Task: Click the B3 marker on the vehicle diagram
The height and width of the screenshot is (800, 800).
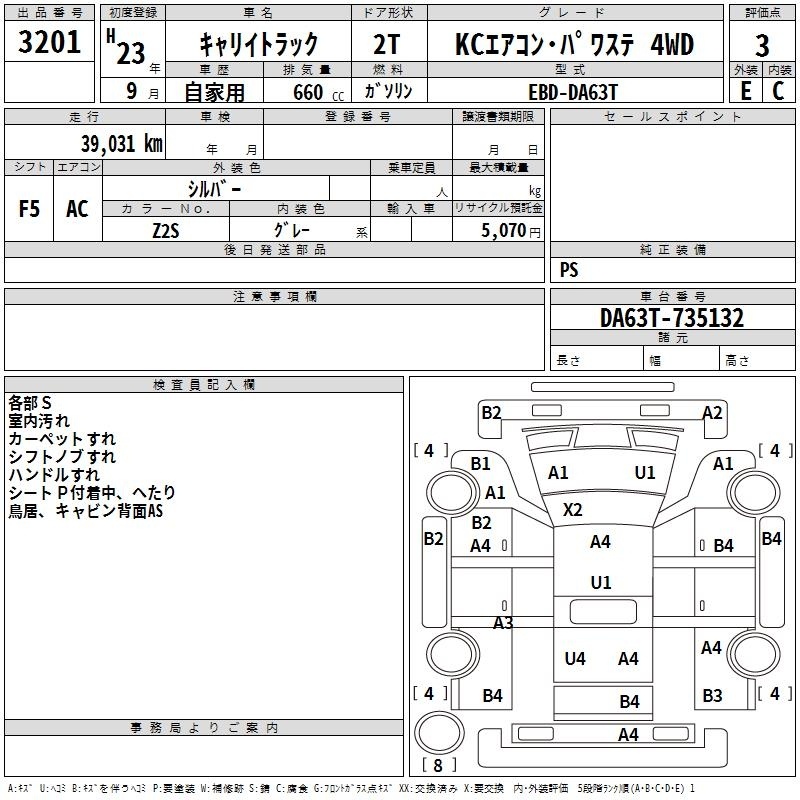Action: coord(712,695)
